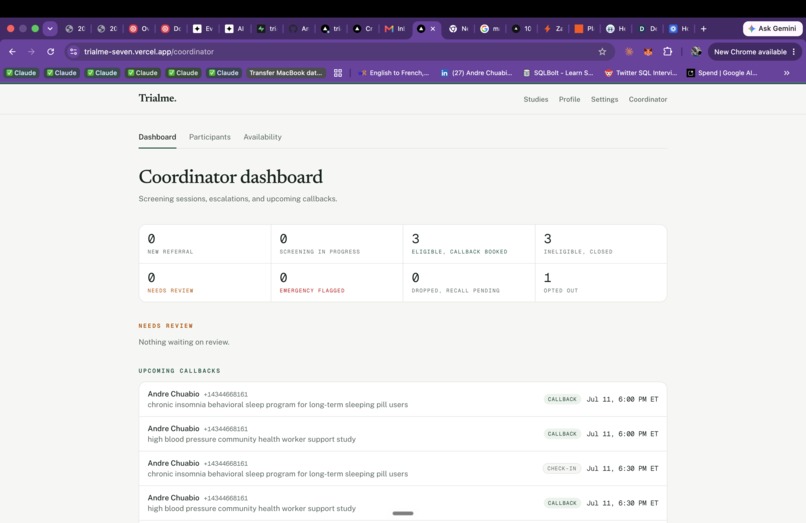Open the Chrome three-dot menu
The width and height of the screenshot is (806, 523).
coord(794,51)
